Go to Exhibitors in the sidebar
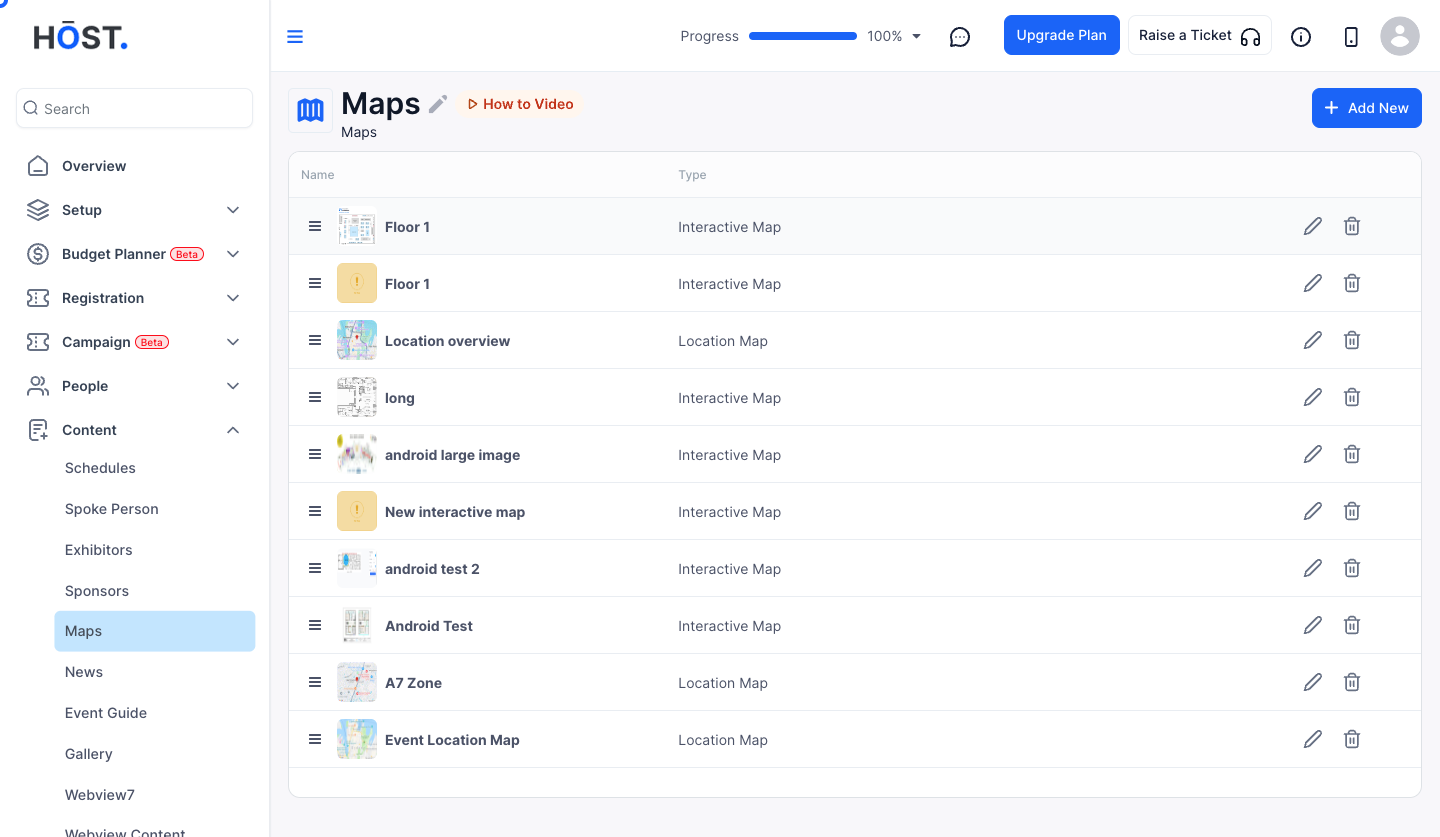The height and width of the screenshot is (837, 1440). click(x=99, y=550)
